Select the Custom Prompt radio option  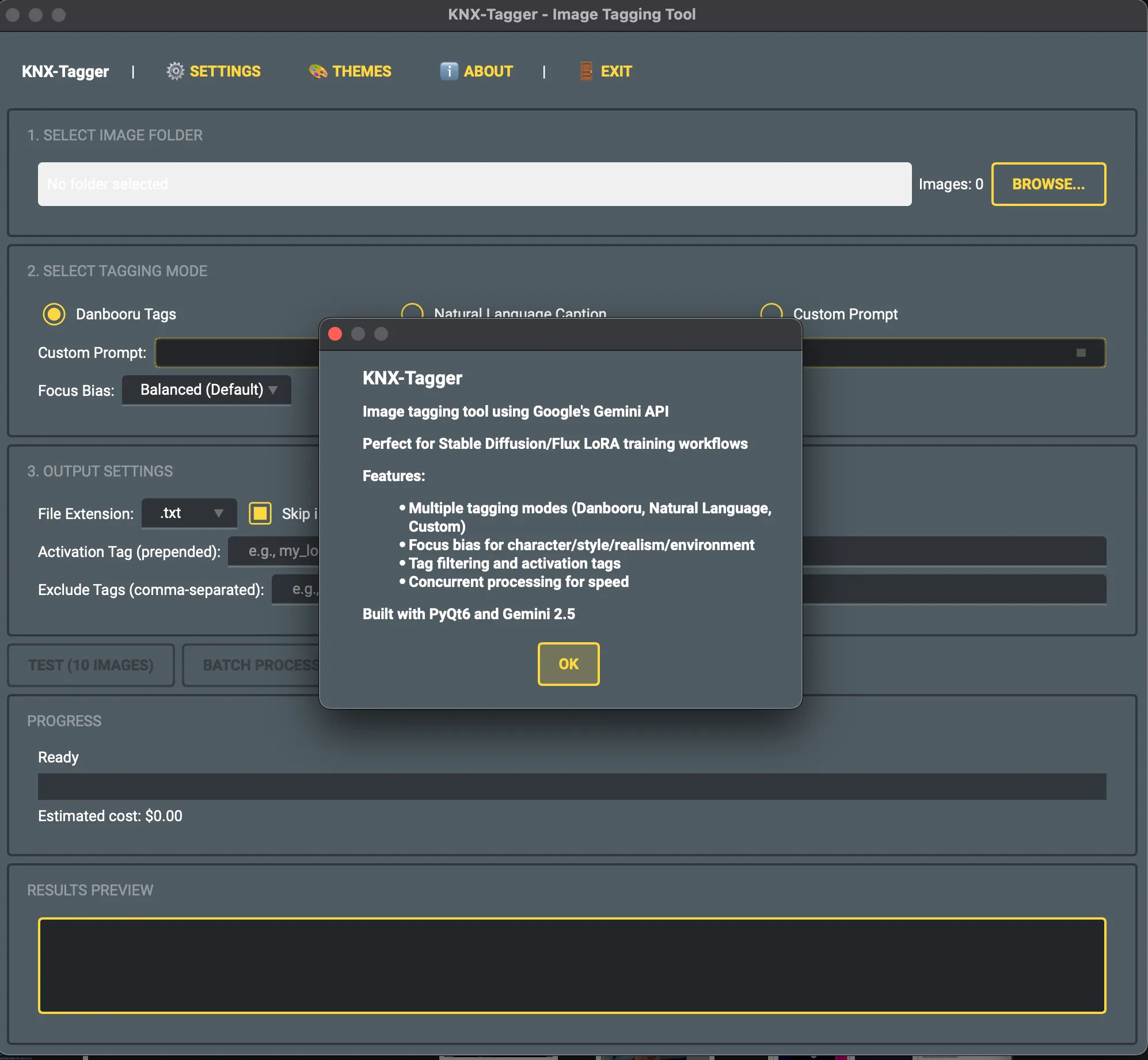pos(771,312)
